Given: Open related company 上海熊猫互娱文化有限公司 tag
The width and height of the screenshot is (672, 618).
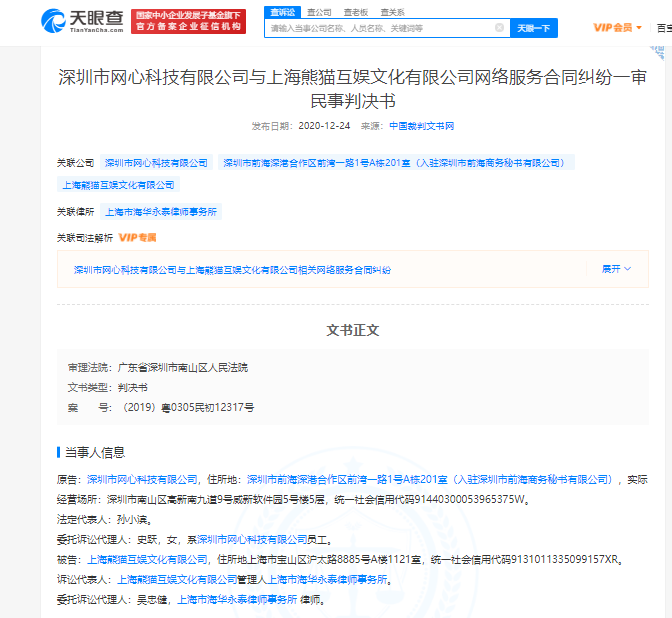Looking at the screenshot, I should click(x=118, y=185).
